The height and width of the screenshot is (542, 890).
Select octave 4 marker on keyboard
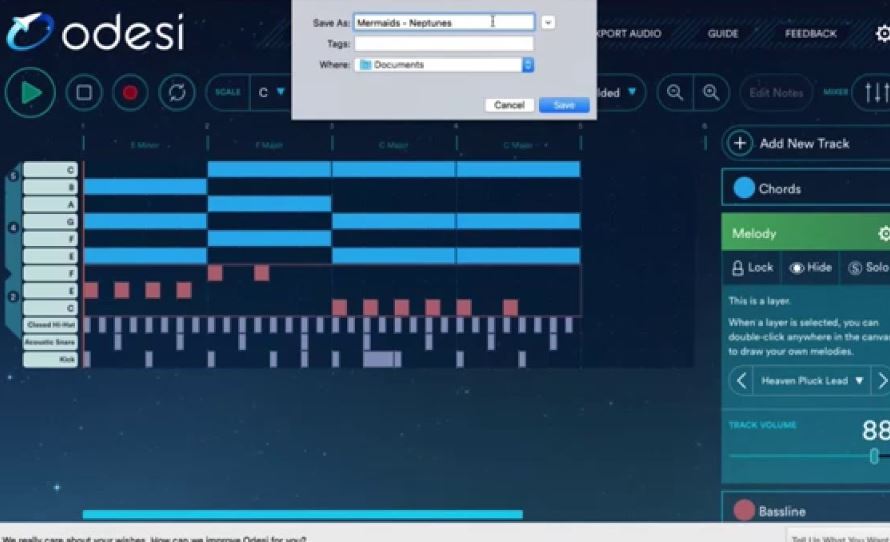[12, 228]
